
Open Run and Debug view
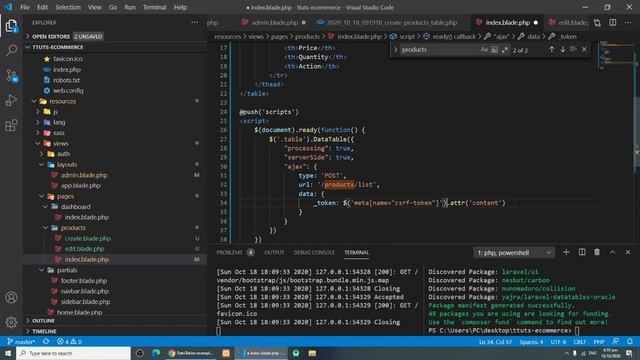click(11, 100)
